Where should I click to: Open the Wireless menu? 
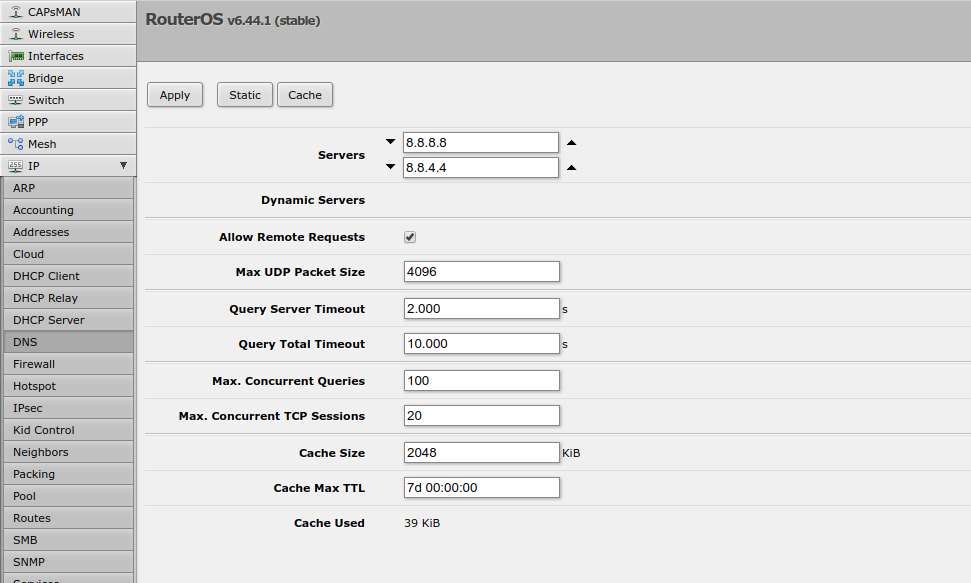click(68, 34)
